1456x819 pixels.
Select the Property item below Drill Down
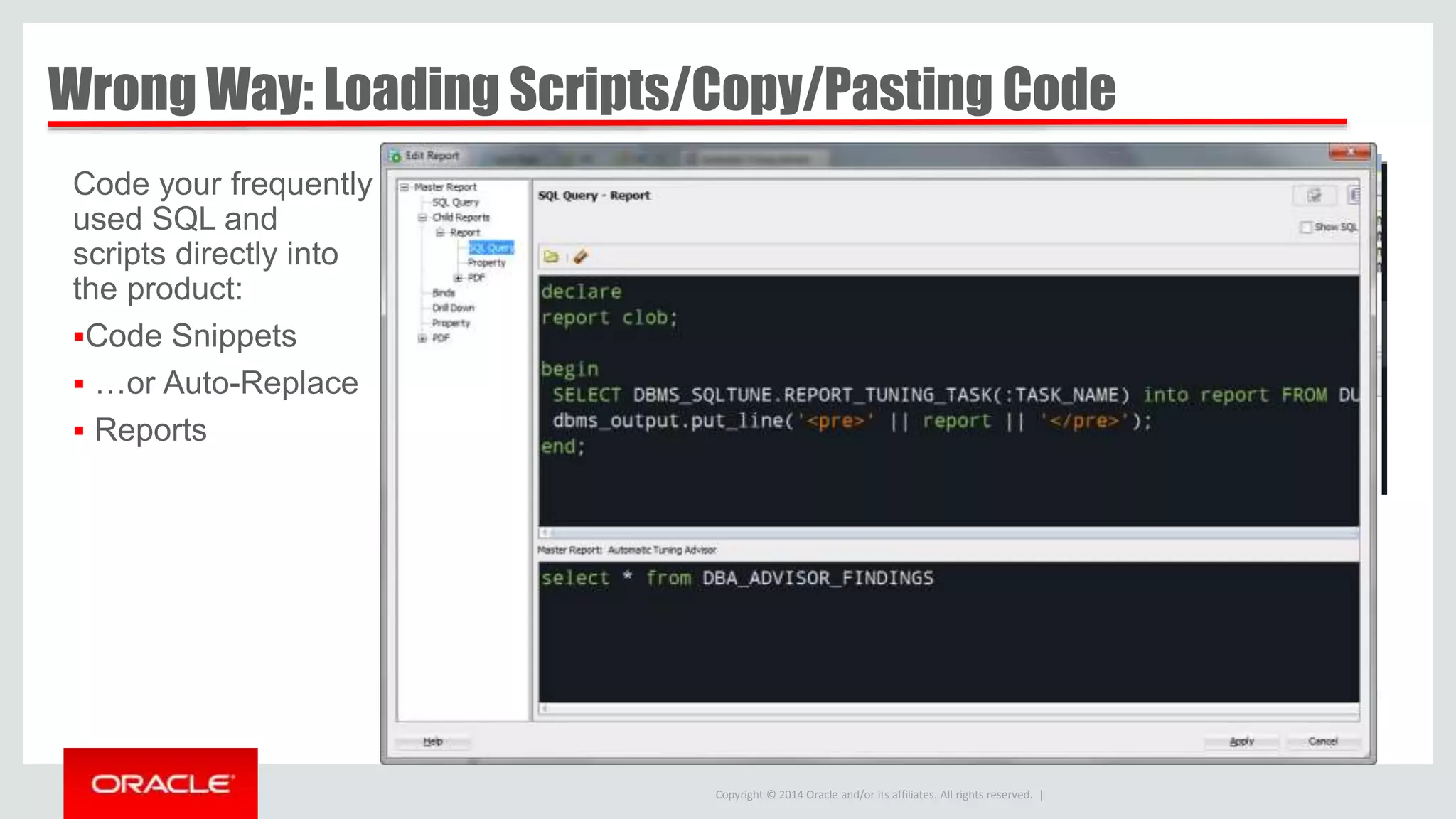[x=451, y=323]
